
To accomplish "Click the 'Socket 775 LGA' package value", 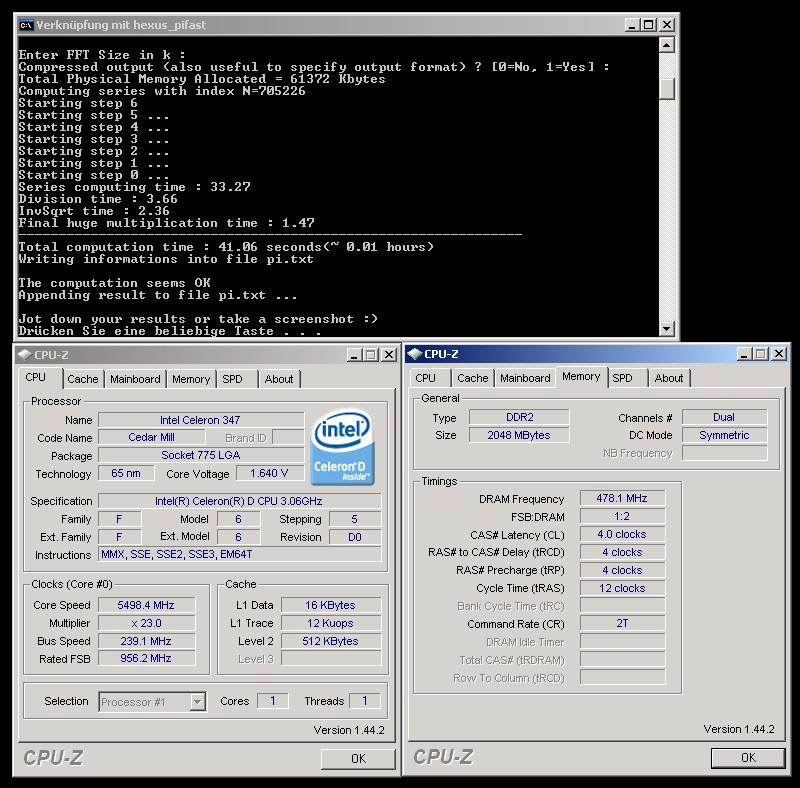I will 201,455.
